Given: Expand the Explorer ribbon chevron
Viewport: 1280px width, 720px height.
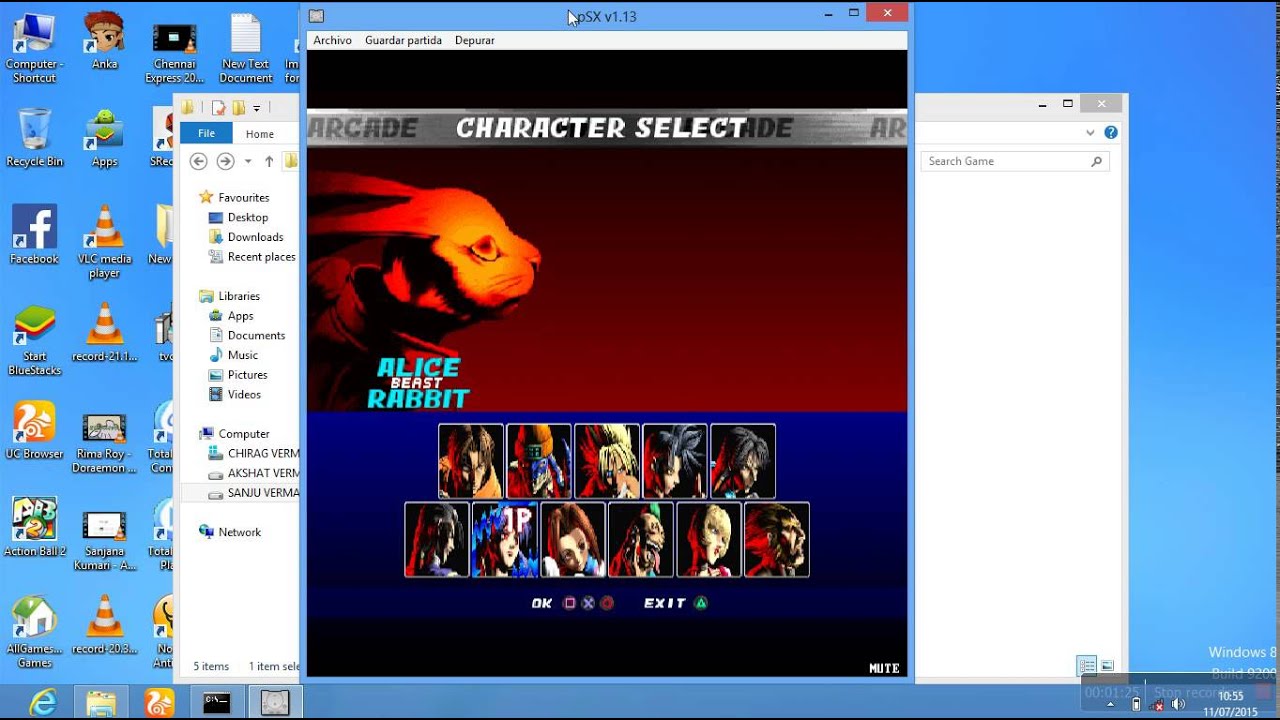Looking at the screenshot, I should click(1090, 132).
